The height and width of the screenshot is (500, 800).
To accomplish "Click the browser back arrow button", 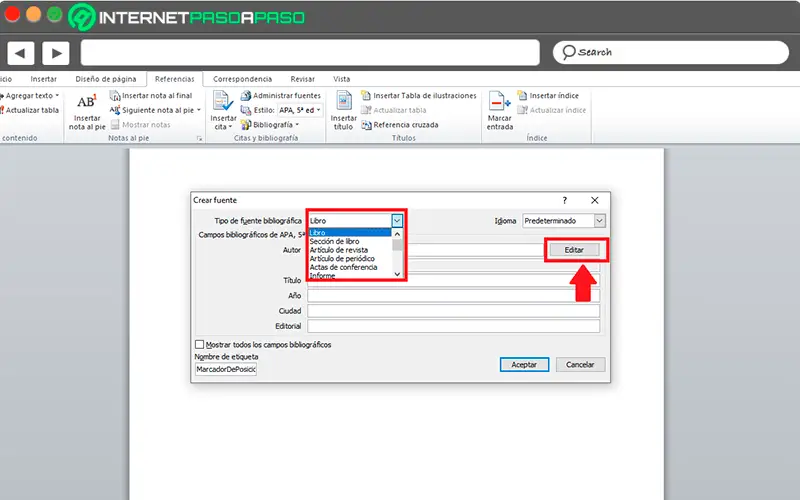I will [x=20, y=53].
